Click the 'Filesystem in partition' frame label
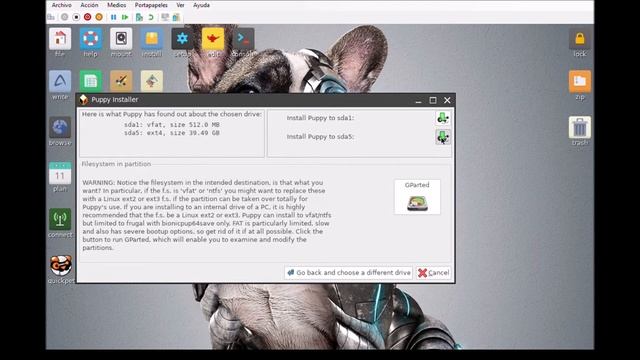The image size is (640, 360). click(116, 164)
